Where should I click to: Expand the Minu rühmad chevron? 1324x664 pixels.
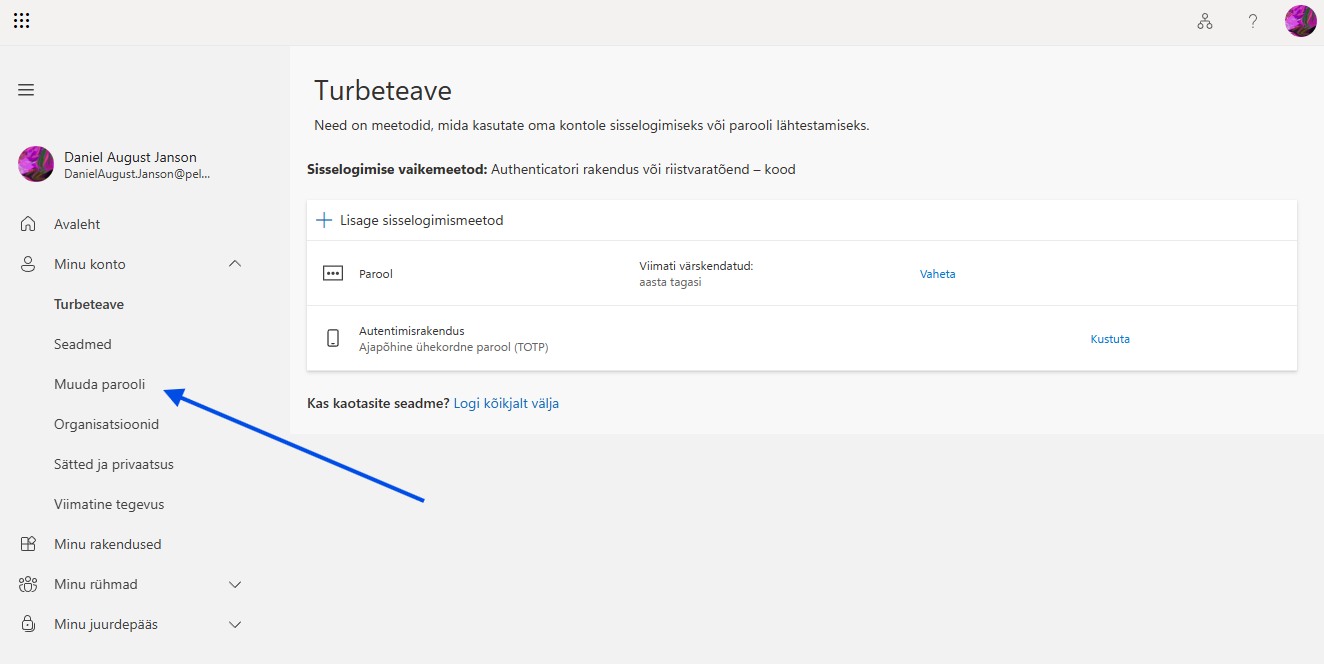(235, 584)
